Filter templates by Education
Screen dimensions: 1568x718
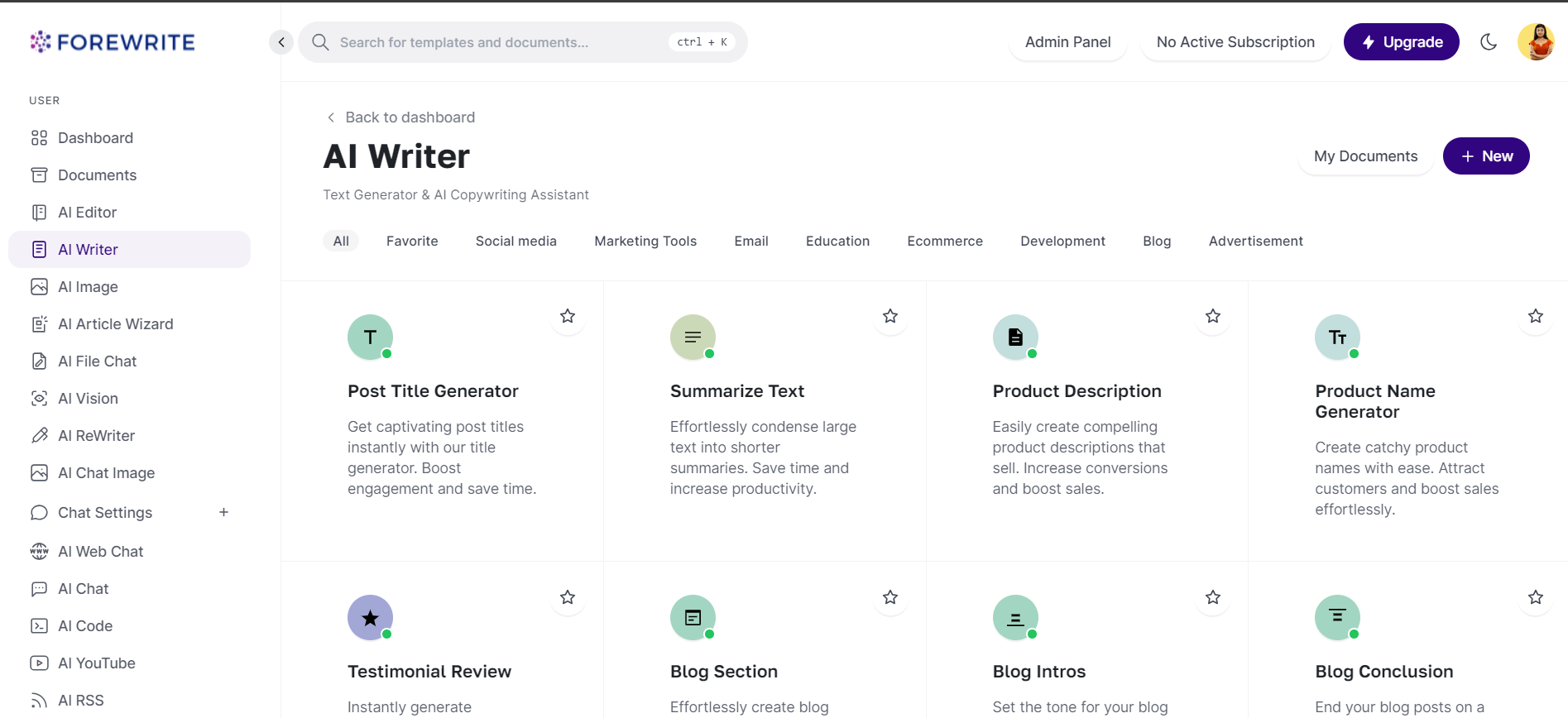837,241
